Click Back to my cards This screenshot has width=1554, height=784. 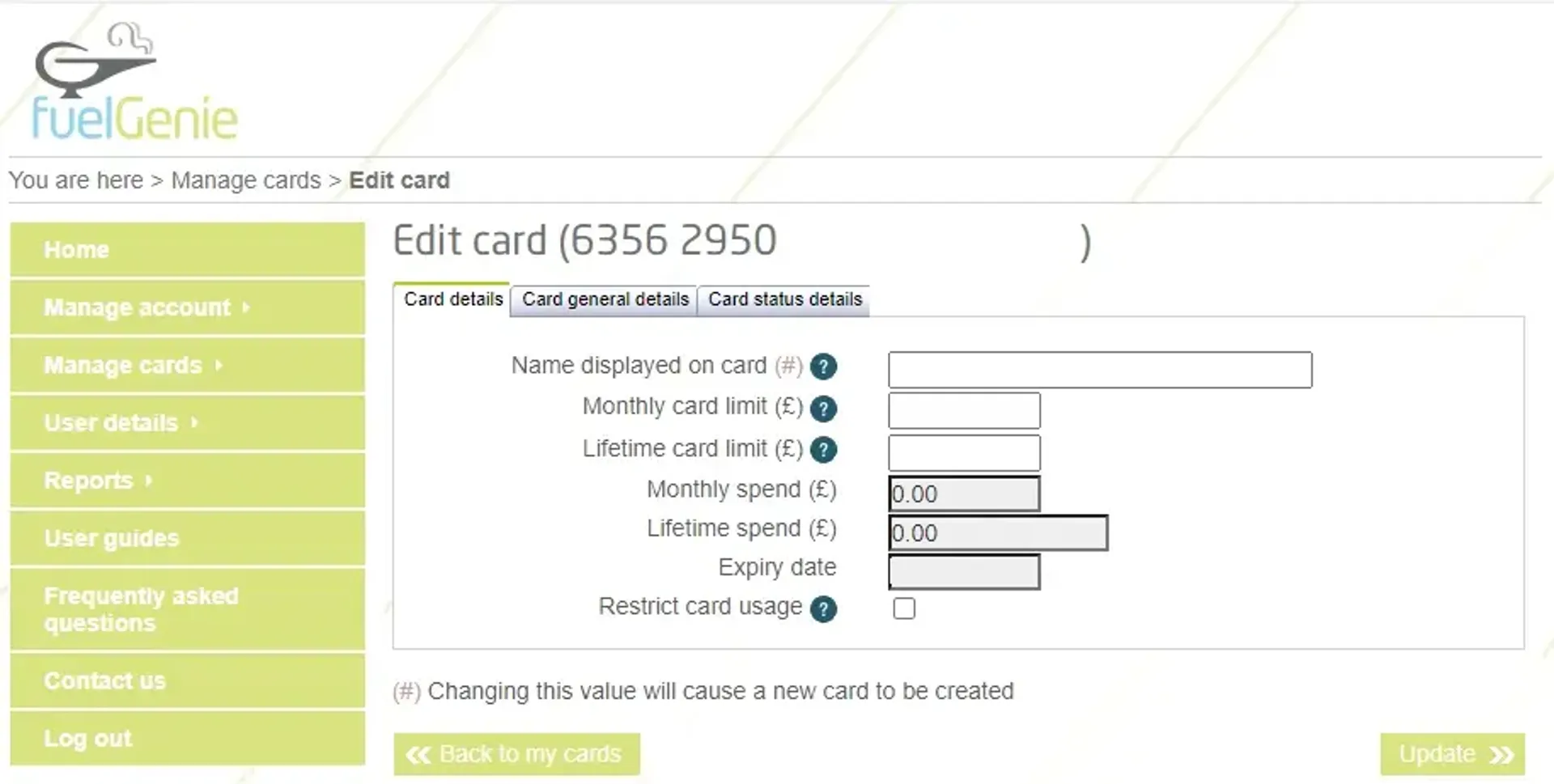(x=516, y=754)
